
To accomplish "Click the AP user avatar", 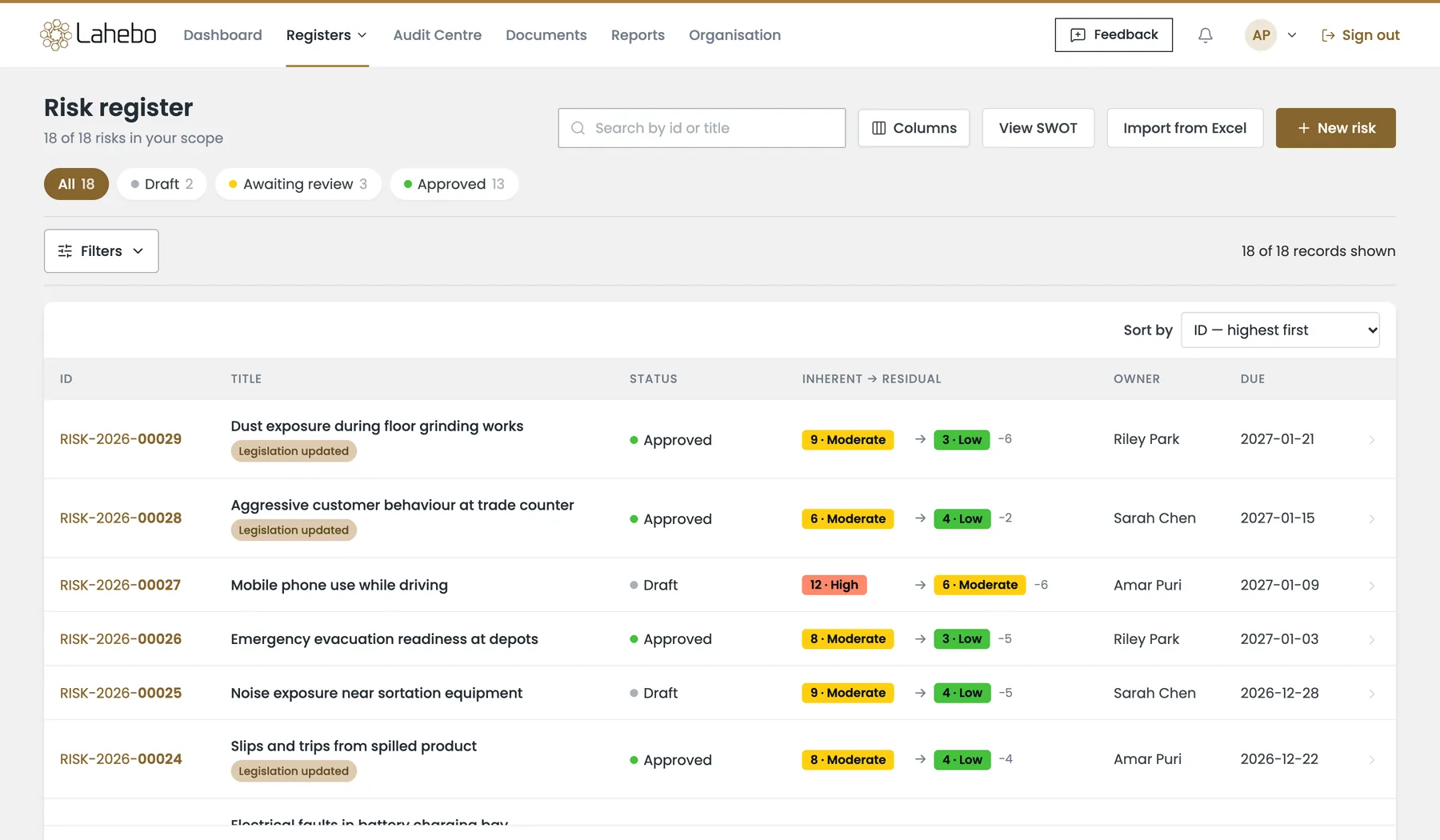I will point(1261,35).
